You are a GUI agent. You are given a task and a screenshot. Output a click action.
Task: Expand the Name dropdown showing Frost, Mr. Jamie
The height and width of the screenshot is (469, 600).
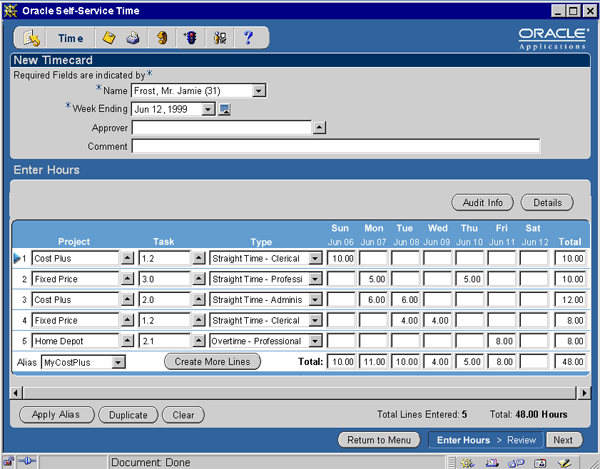pos(259,91)
